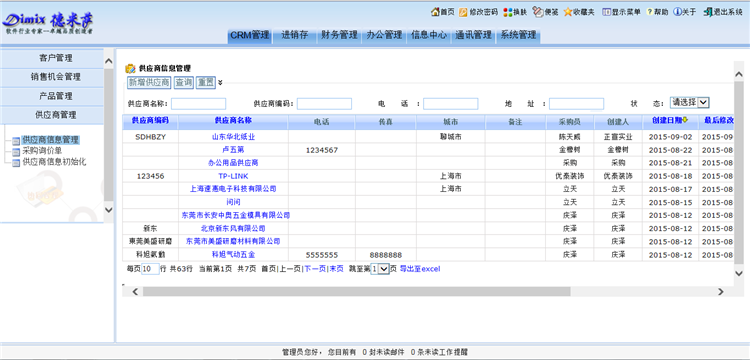Click sidebar scroll up arrow
The image size is (750, 360).
point(109,61)
